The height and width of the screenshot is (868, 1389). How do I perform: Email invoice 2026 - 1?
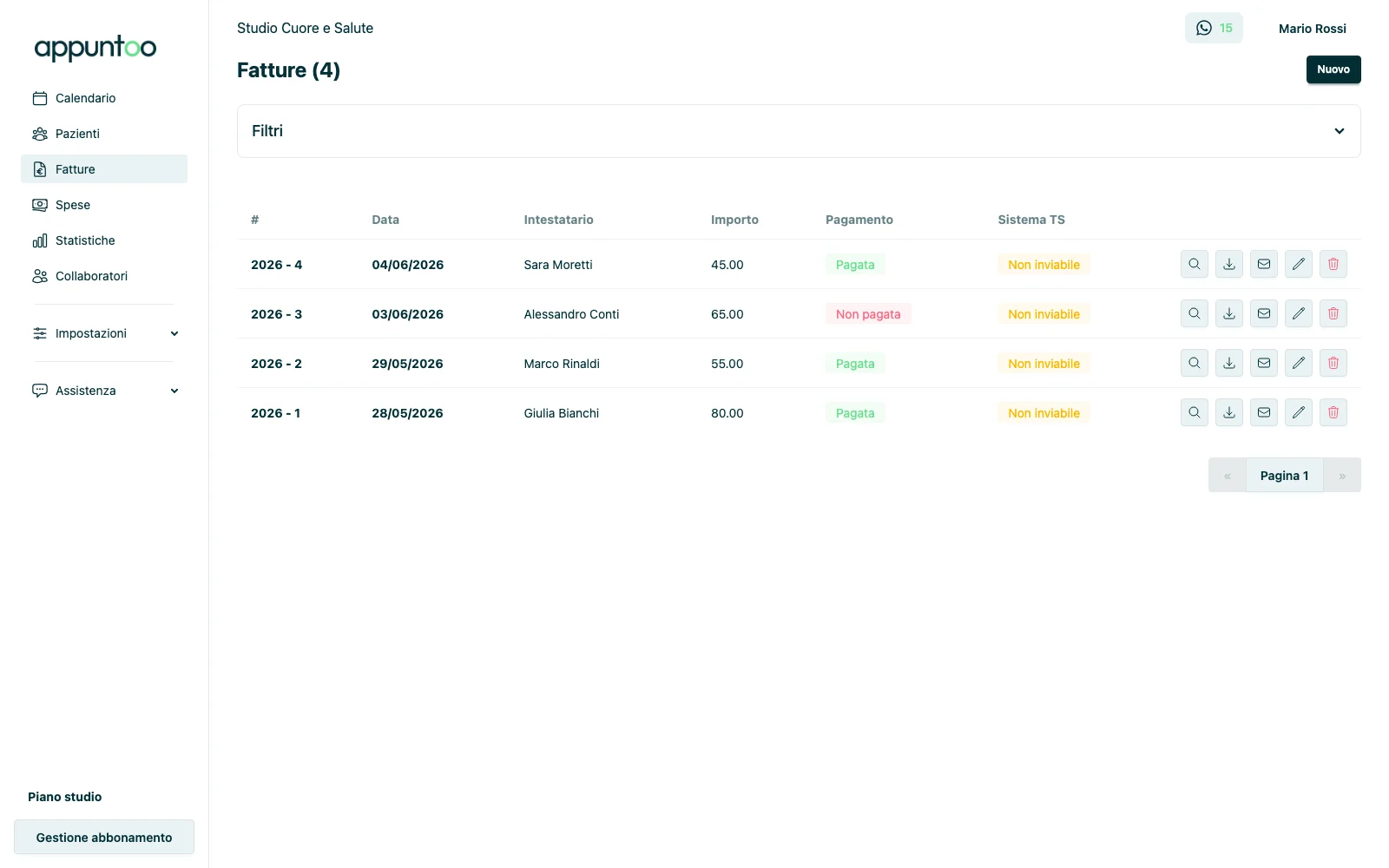1264,412
